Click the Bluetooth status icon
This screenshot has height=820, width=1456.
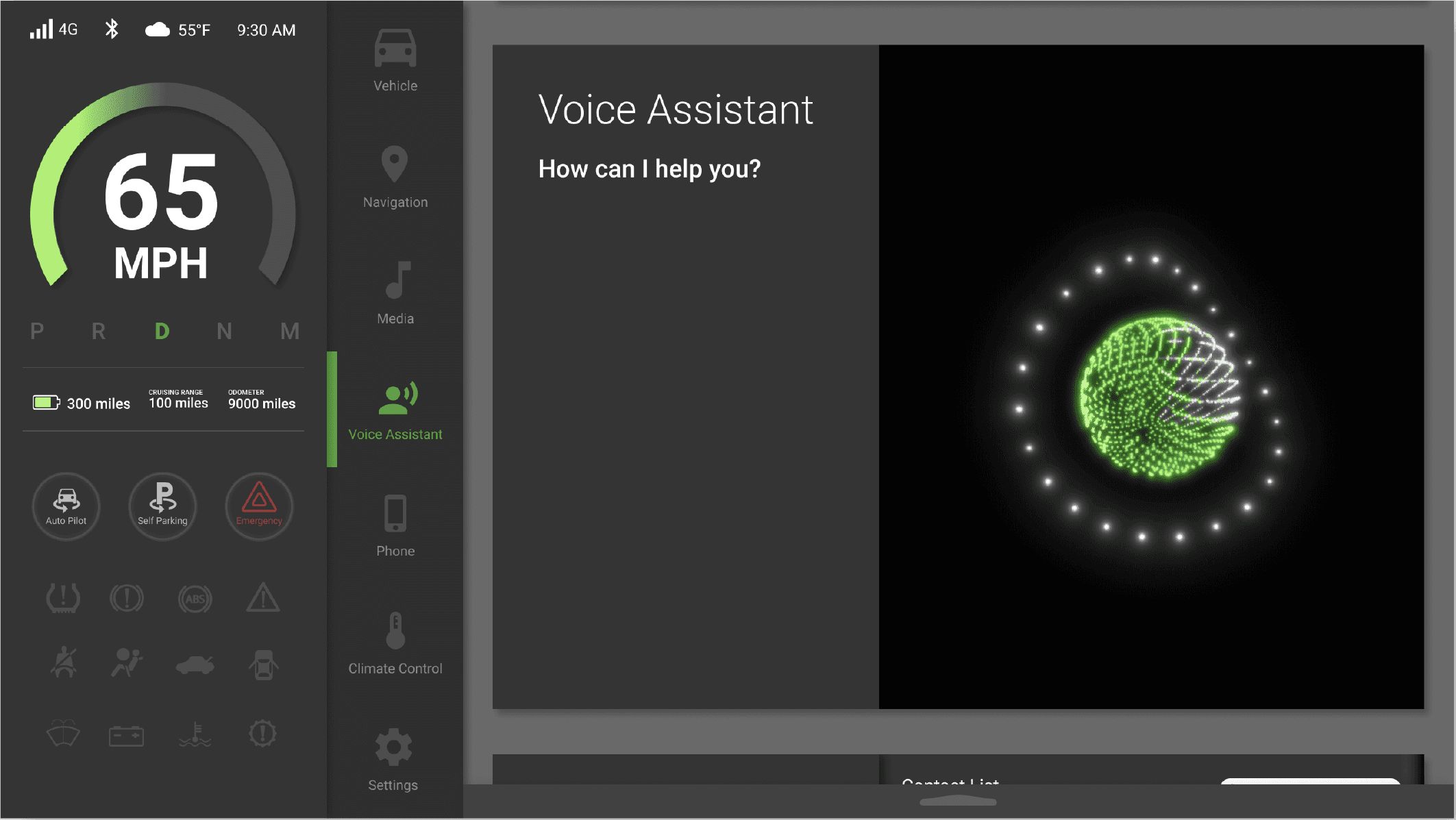pyautogui.click(x=112, y=29)
